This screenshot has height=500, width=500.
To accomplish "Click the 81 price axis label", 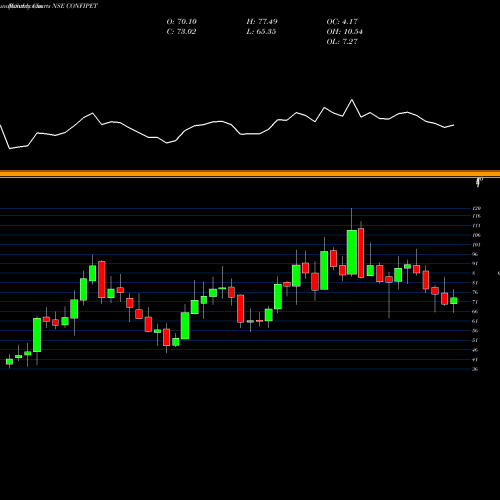I will coord(475,283).
